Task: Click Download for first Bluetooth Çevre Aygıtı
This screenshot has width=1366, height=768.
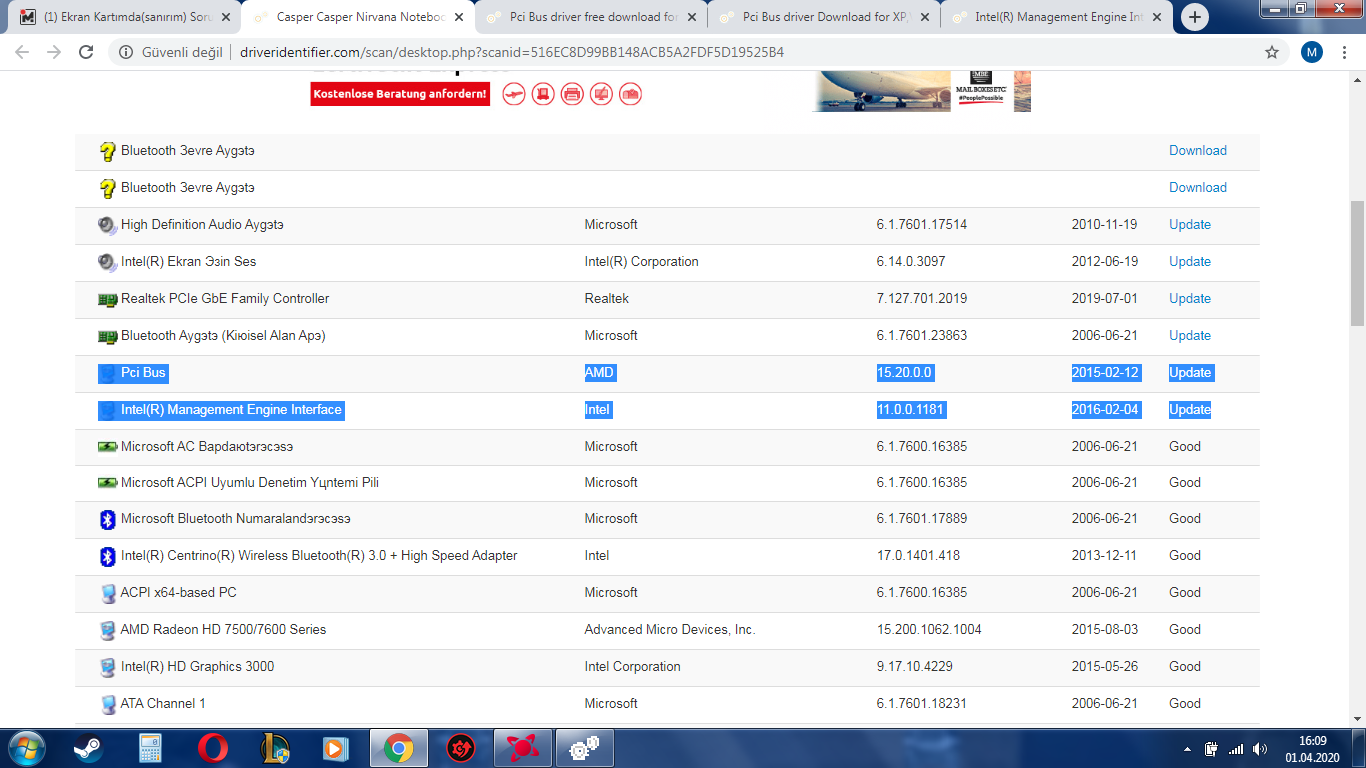Action: [x=1198, y=151]
